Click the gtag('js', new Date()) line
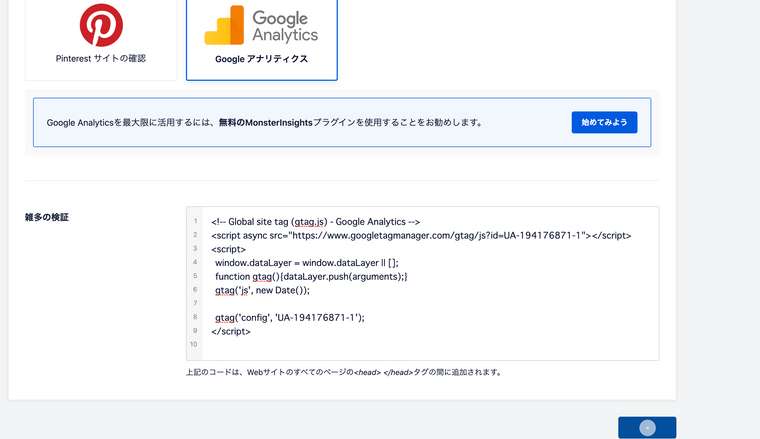 tap(262, 290)
